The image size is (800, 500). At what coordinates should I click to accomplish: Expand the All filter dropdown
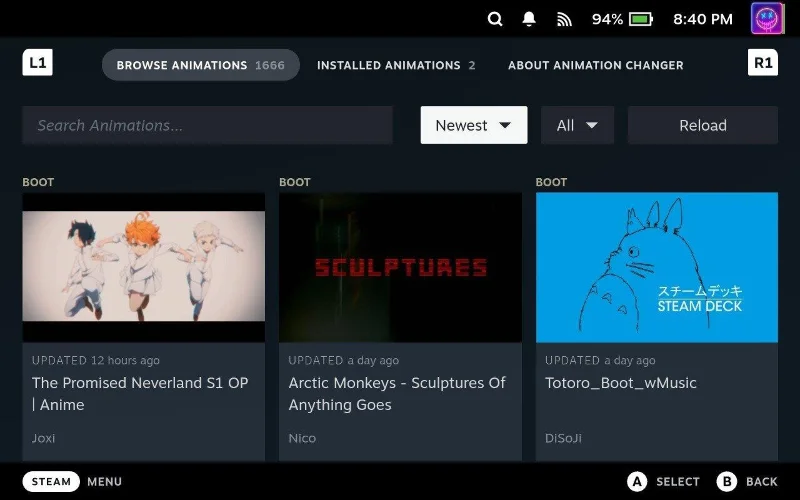click(577, 125)
